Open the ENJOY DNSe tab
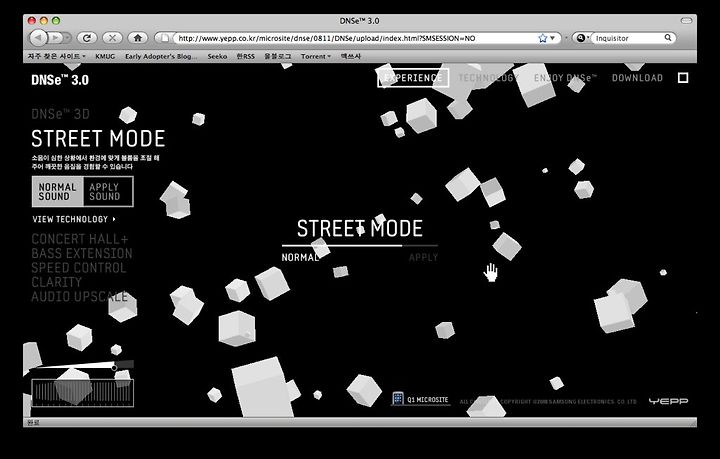720x459 pixels. pos(565,78)
